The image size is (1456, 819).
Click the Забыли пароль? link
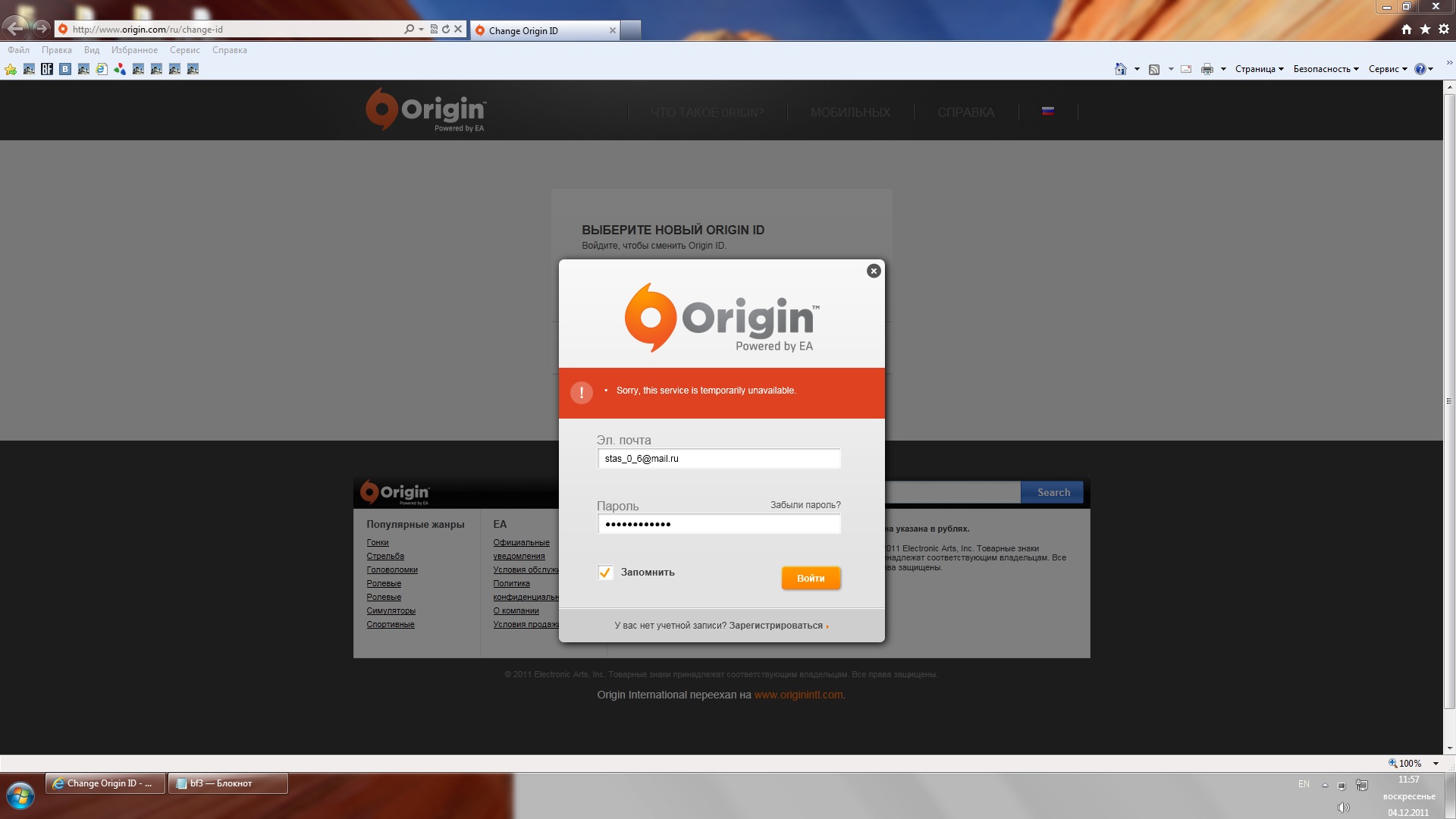click(805, 505)
